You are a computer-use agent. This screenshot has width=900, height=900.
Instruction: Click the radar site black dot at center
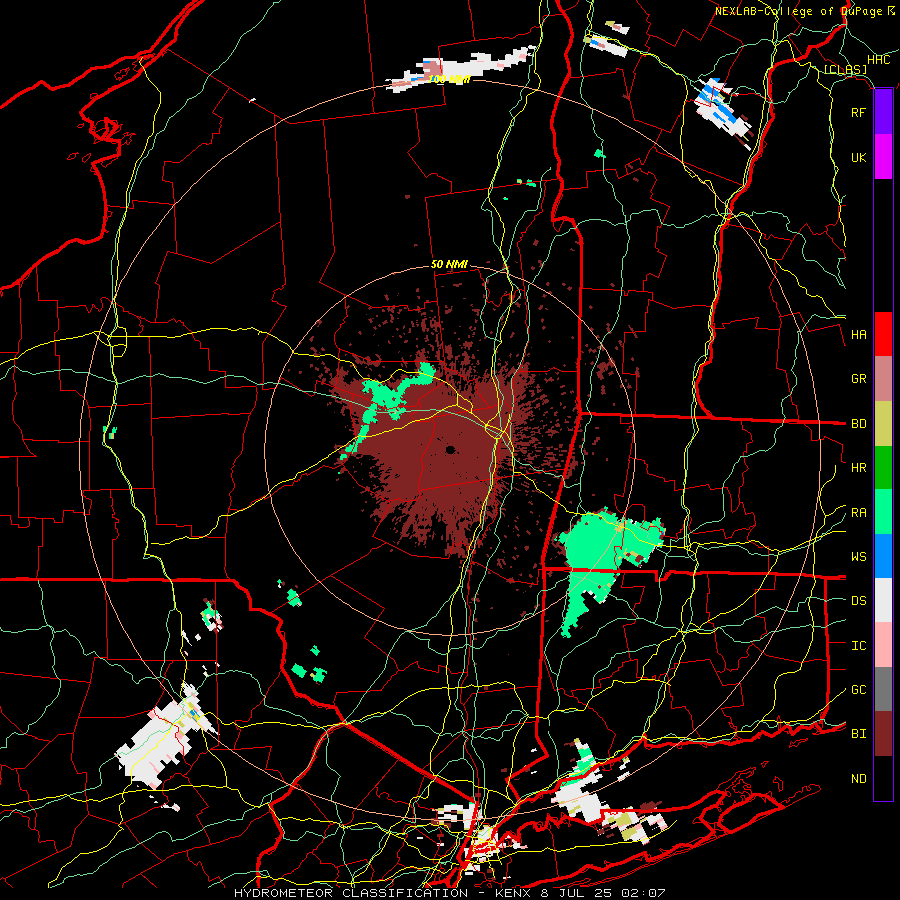click(451, 449)
